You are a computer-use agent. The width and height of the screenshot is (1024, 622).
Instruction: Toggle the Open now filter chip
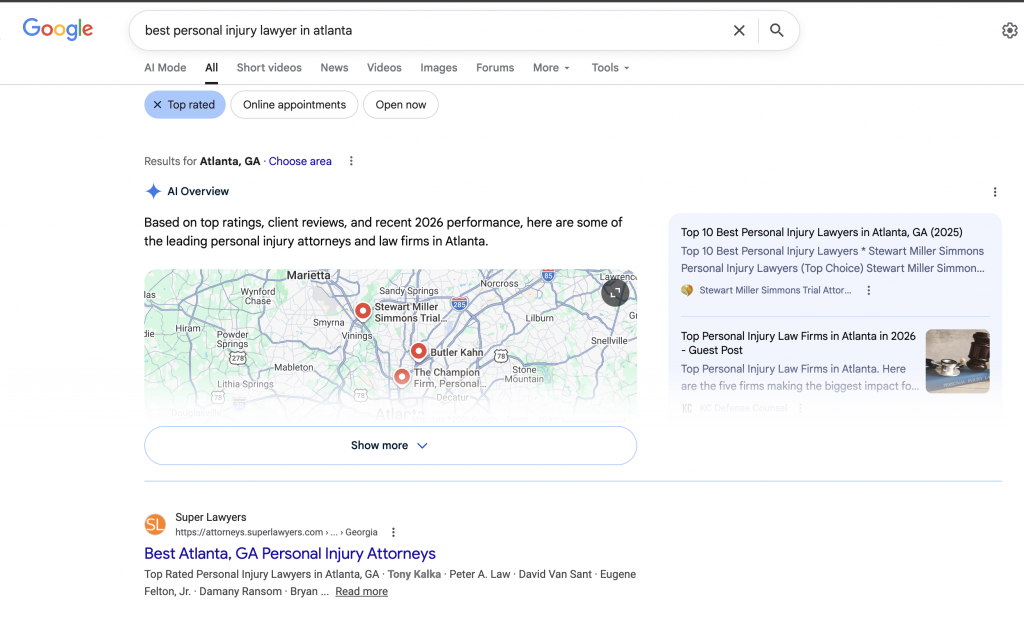pos(400,105)
